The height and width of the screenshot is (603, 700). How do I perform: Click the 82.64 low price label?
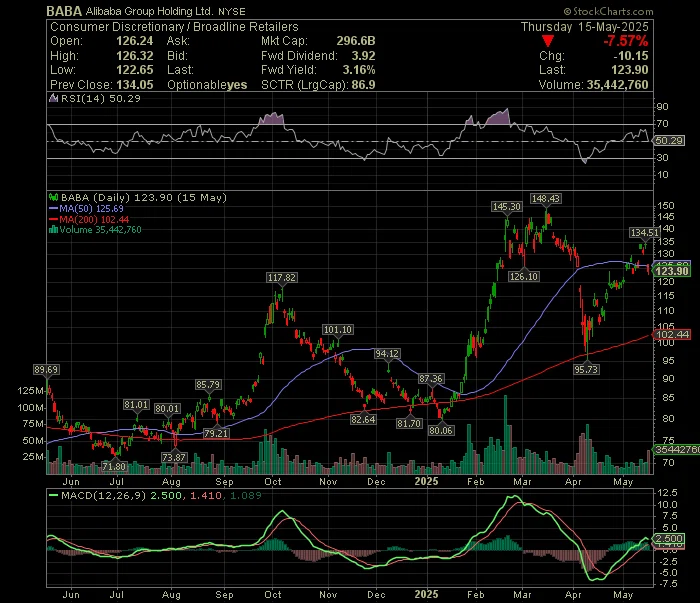363,420
